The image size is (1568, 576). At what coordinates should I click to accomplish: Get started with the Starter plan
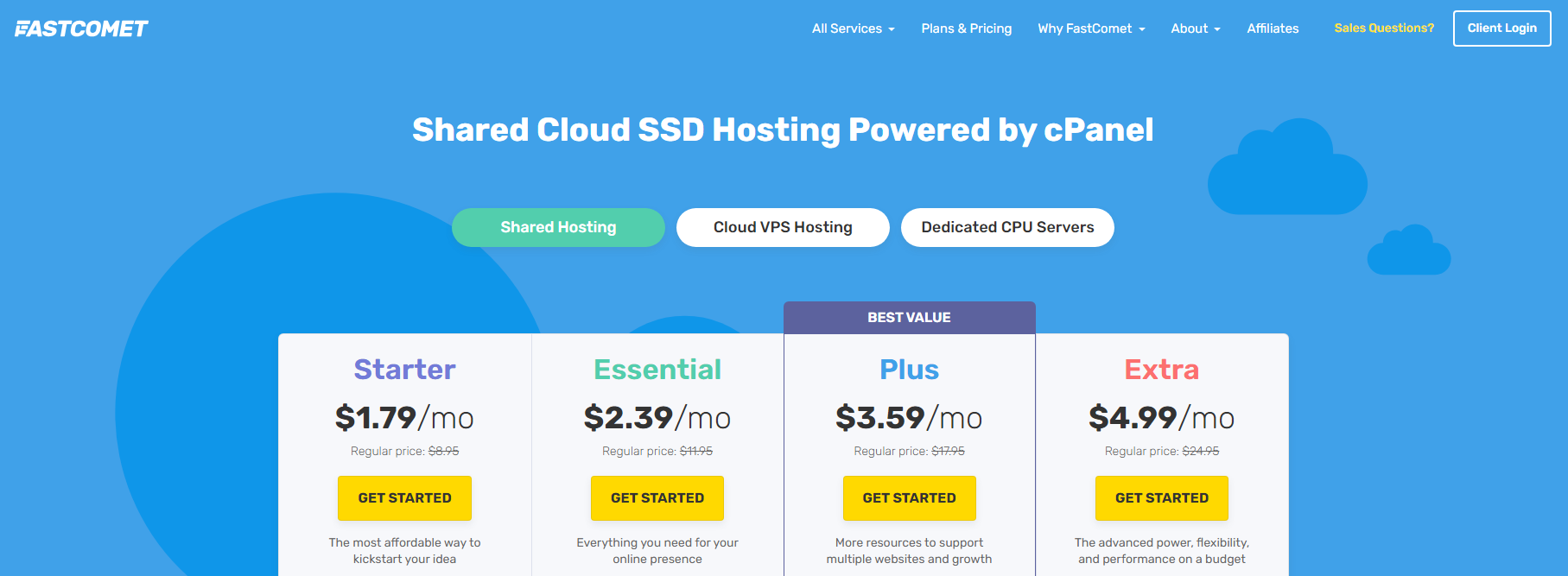coord(404,498)
